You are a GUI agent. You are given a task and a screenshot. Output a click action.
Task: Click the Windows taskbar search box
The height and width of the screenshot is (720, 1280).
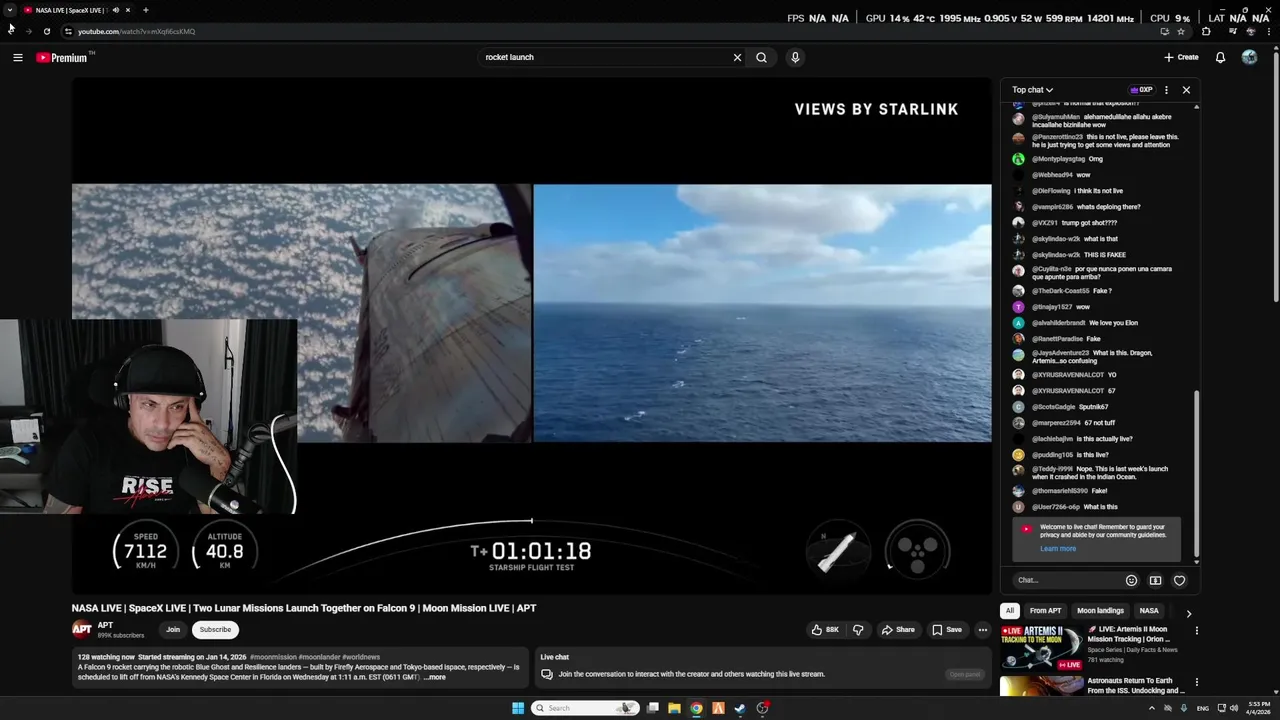point(585,708)
